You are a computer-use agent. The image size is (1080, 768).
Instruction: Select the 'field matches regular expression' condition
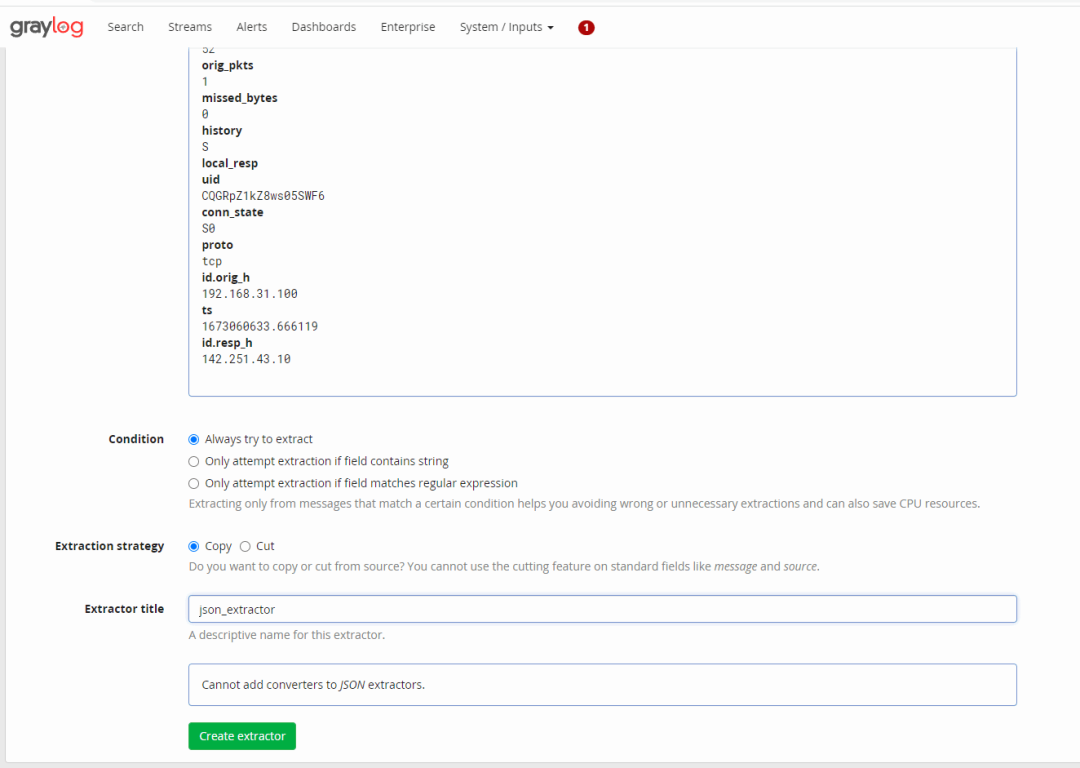coord(194,483)
